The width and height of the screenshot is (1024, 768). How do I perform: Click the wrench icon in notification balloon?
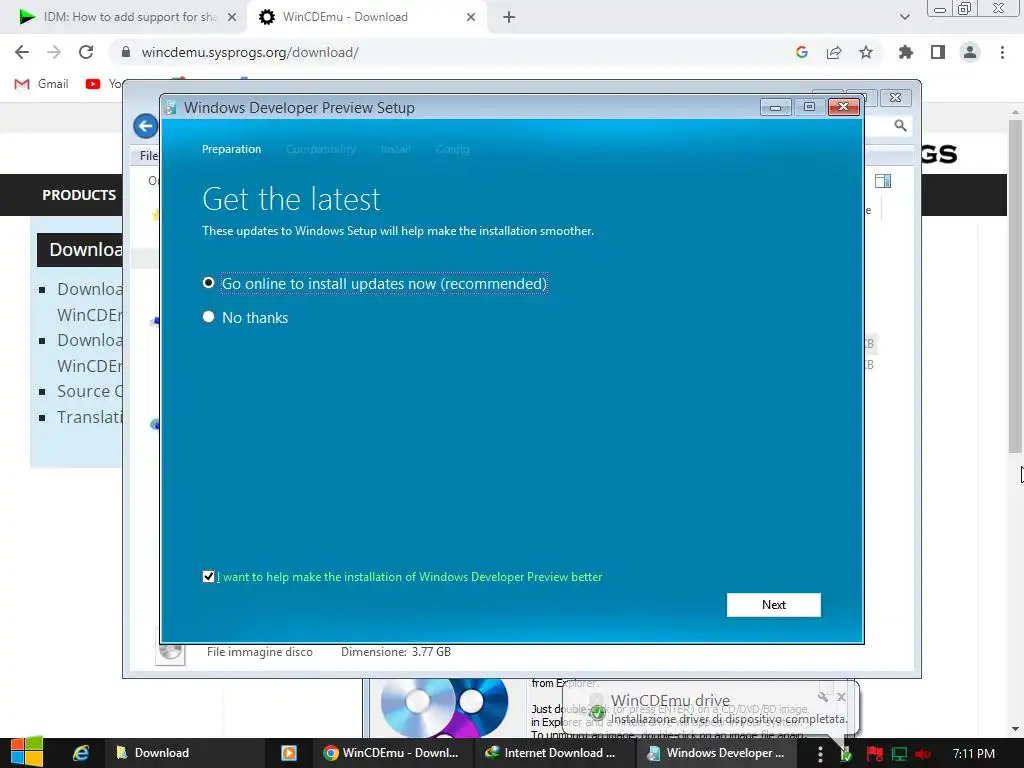coord(823,697)
